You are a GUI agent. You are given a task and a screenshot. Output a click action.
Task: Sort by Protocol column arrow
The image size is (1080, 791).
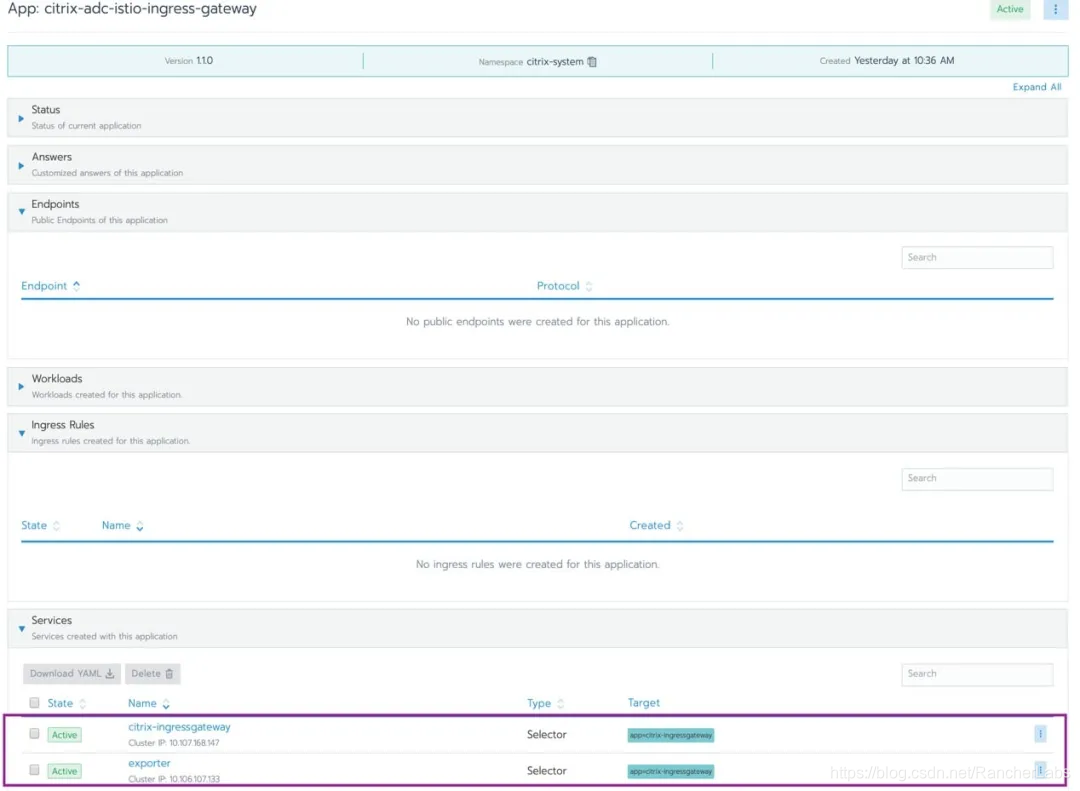pyautogui.click(x=588, y=286)
